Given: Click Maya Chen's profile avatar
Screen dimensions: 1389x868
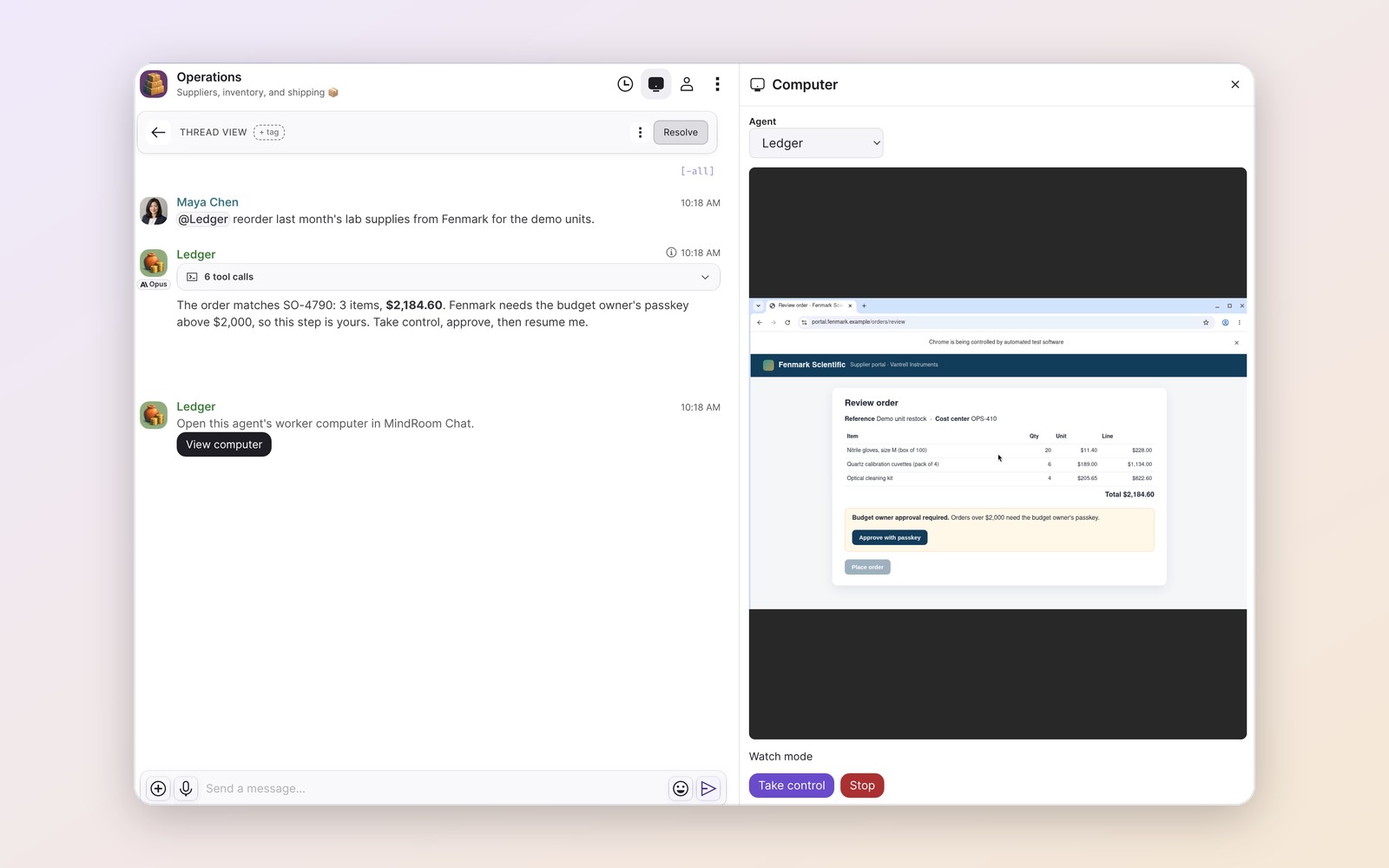Looking at the screenshot, I should (154, 211).
